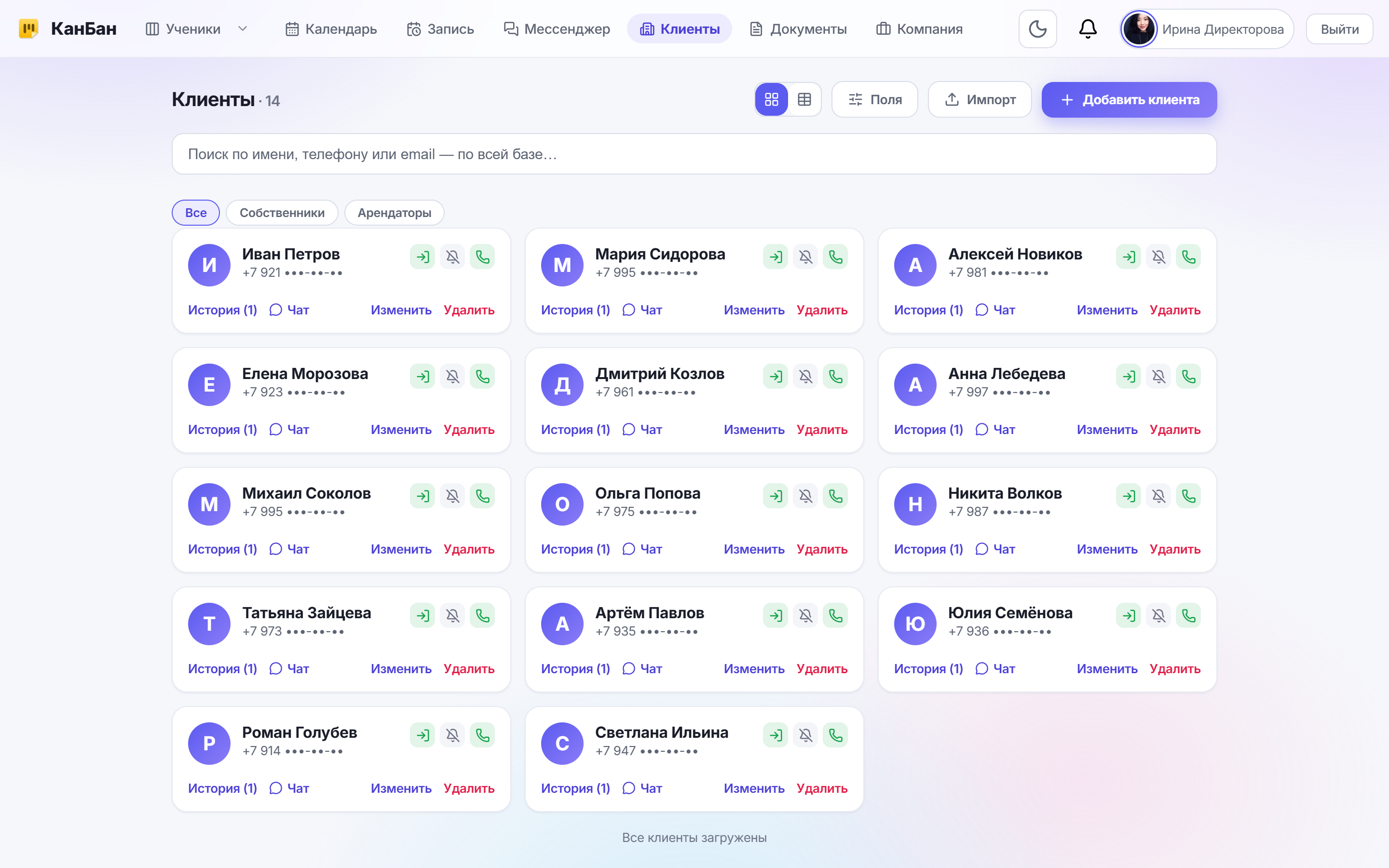Image resolution: width=1389 pixels, height=868 pixels.
Task: Click Добавить клиента button
Action: click(x=1129, y=99)
